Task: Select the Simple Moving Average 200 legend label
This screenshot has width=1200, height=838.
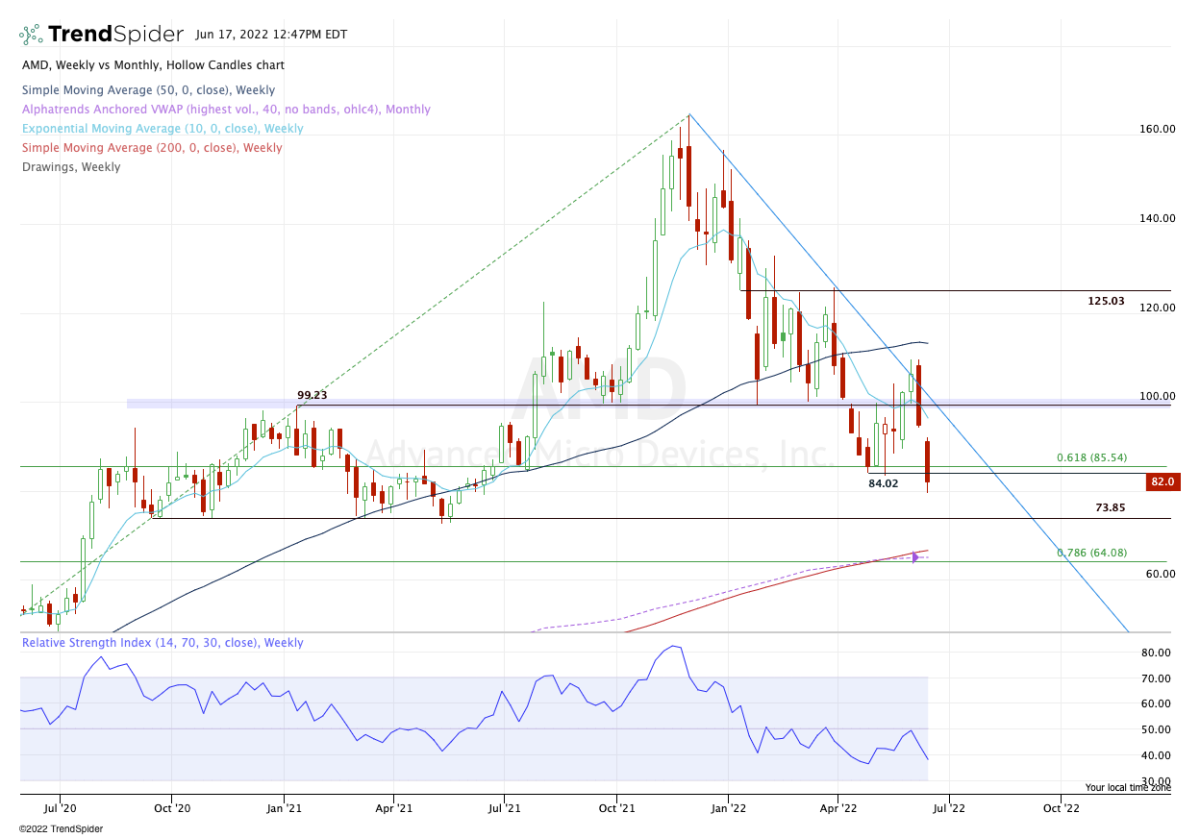Action: pyautogui.click(x=151, y=147)
